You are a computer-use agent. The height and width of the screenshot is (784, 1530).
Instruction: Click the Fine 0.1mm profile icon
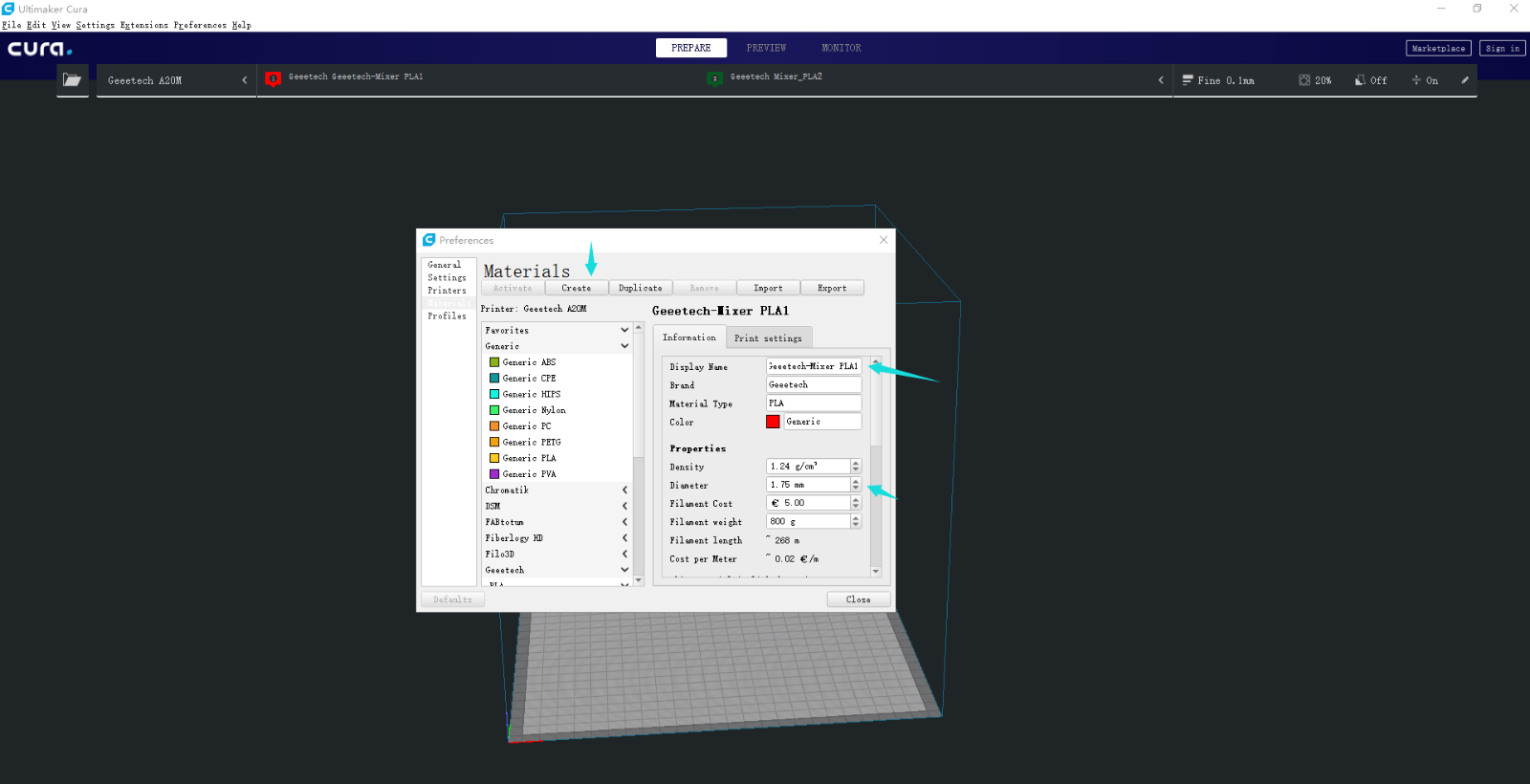pyautogui.click(x=1188, y=80)
